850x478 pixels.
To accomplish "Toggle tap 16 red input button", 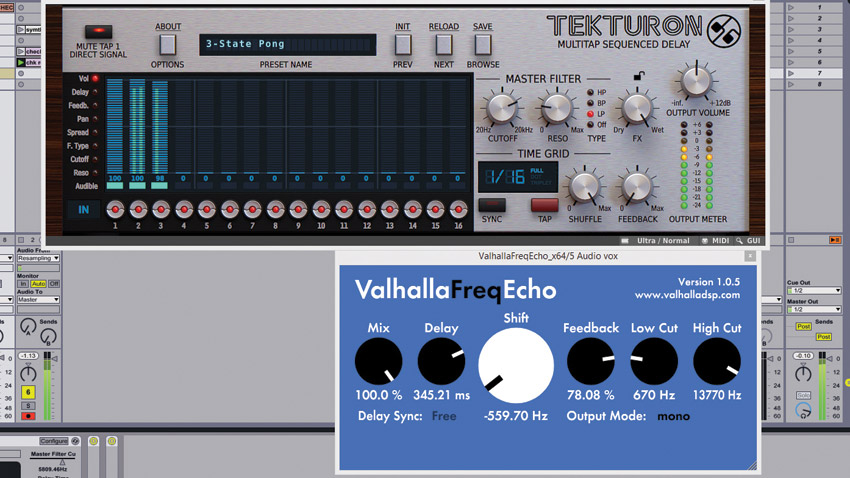I will pyautogui.click(x=459, y=209).
